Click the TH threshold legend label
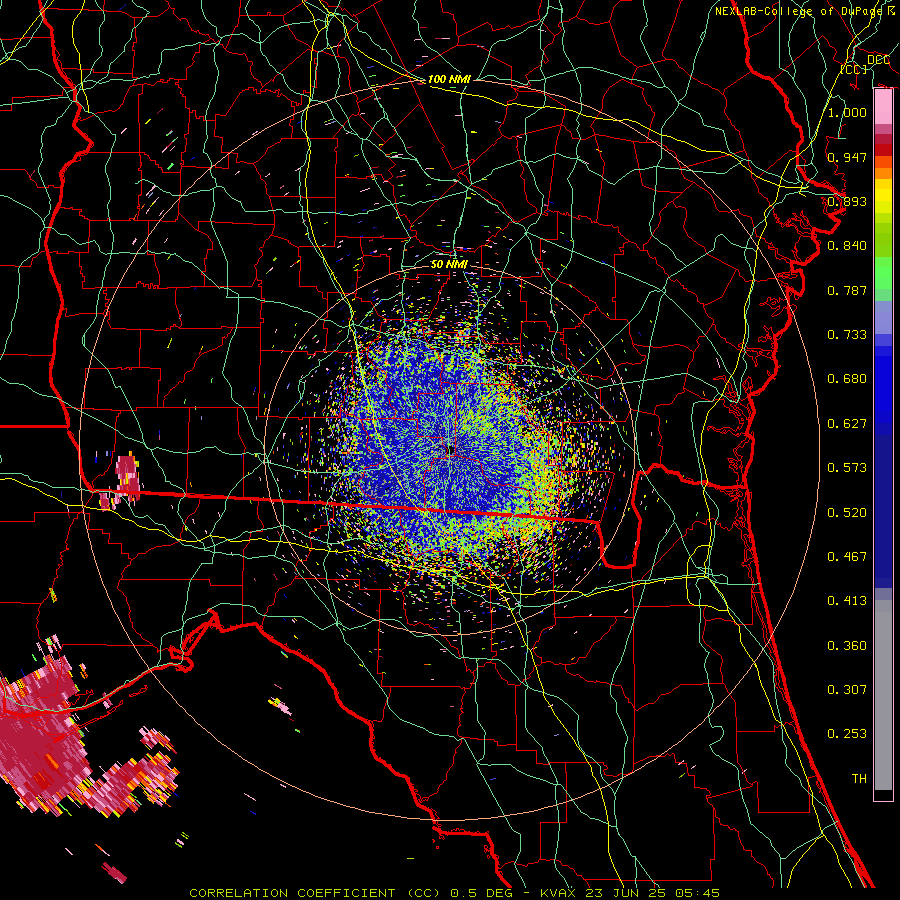The height and width of the screenshot is (900, 900). point(859,779)
